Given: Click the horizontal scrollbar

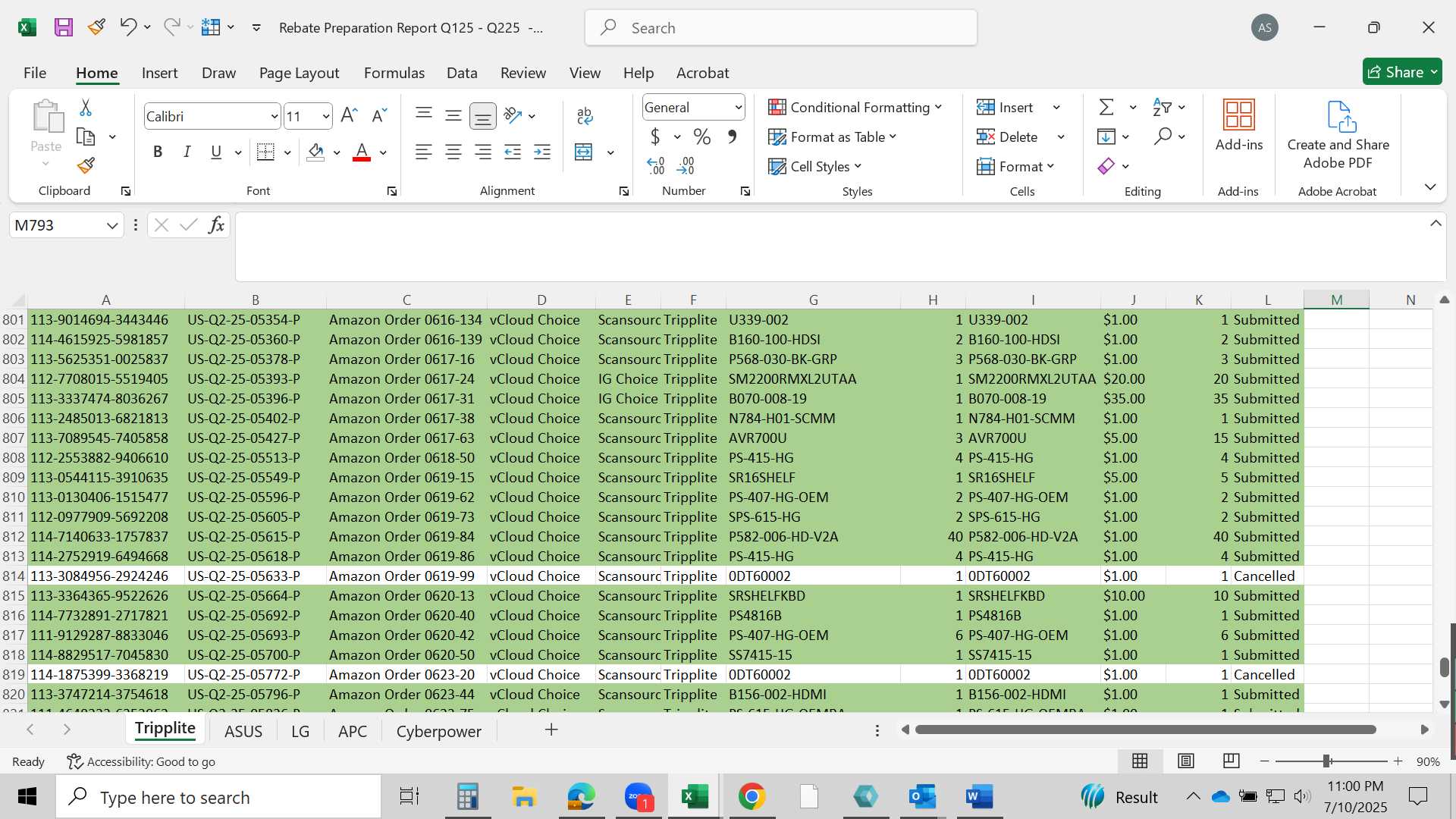Looking at the screenshot, I should [x=1145, y=730].
